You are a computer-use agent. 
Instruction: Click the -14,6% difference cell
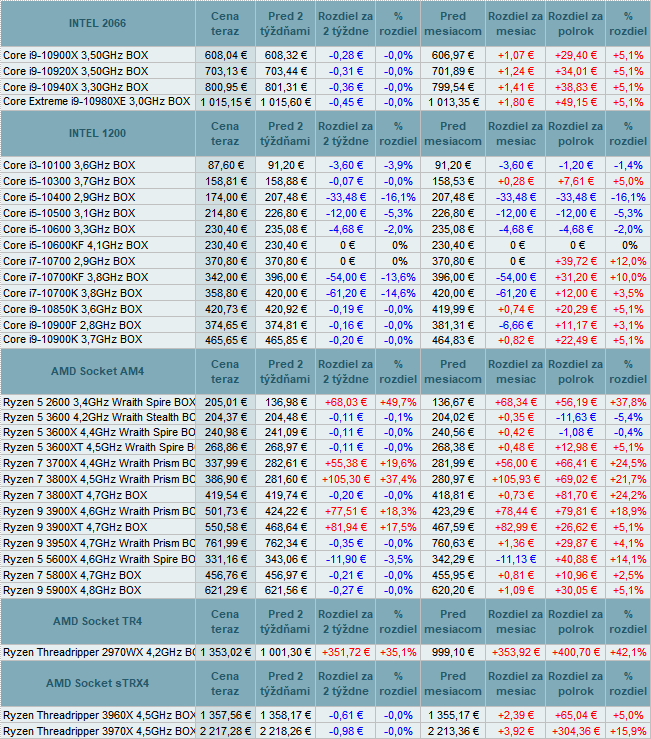[398, 294]
